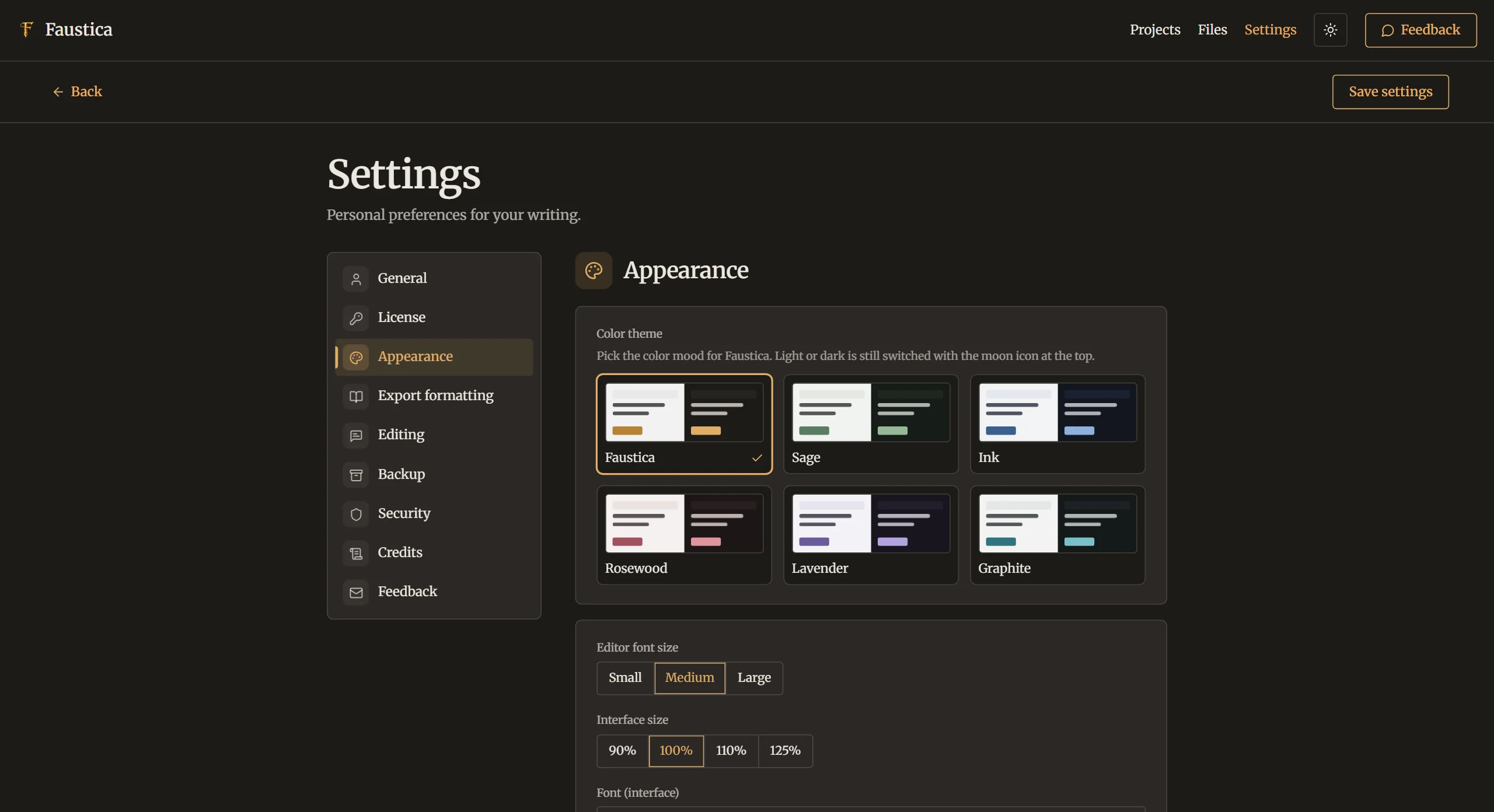Click the Backup archive icon
Screen dimensions: 1494x812
coord(356,475)
